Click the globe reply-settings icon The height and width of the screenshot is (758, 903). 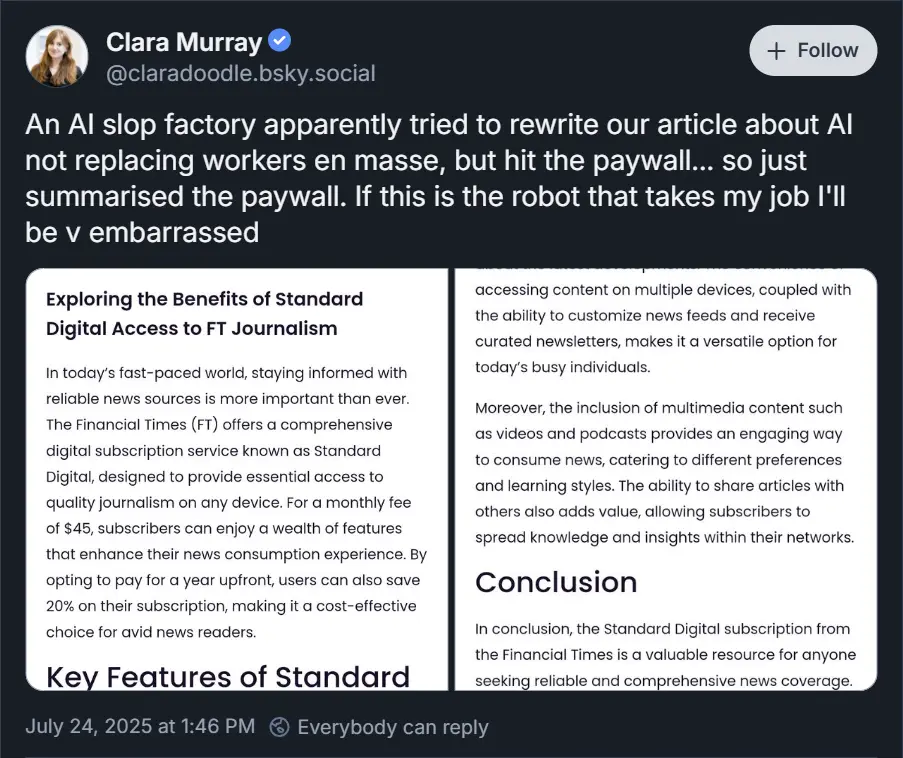coord(281,727)
